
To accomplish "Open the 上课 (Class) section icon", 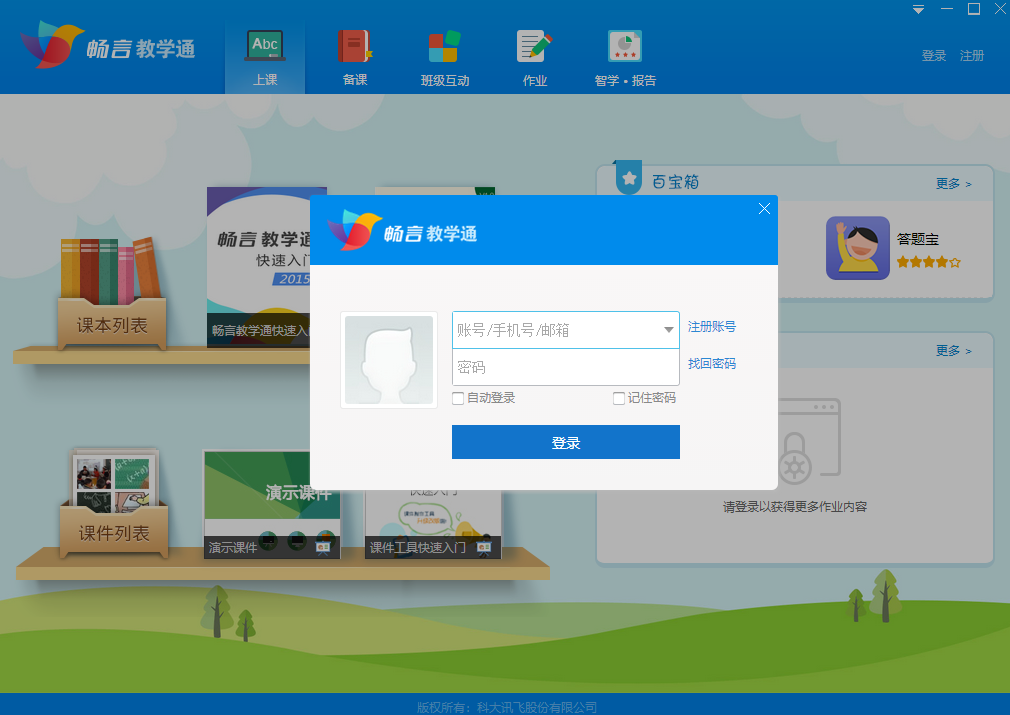I will 264,45.
